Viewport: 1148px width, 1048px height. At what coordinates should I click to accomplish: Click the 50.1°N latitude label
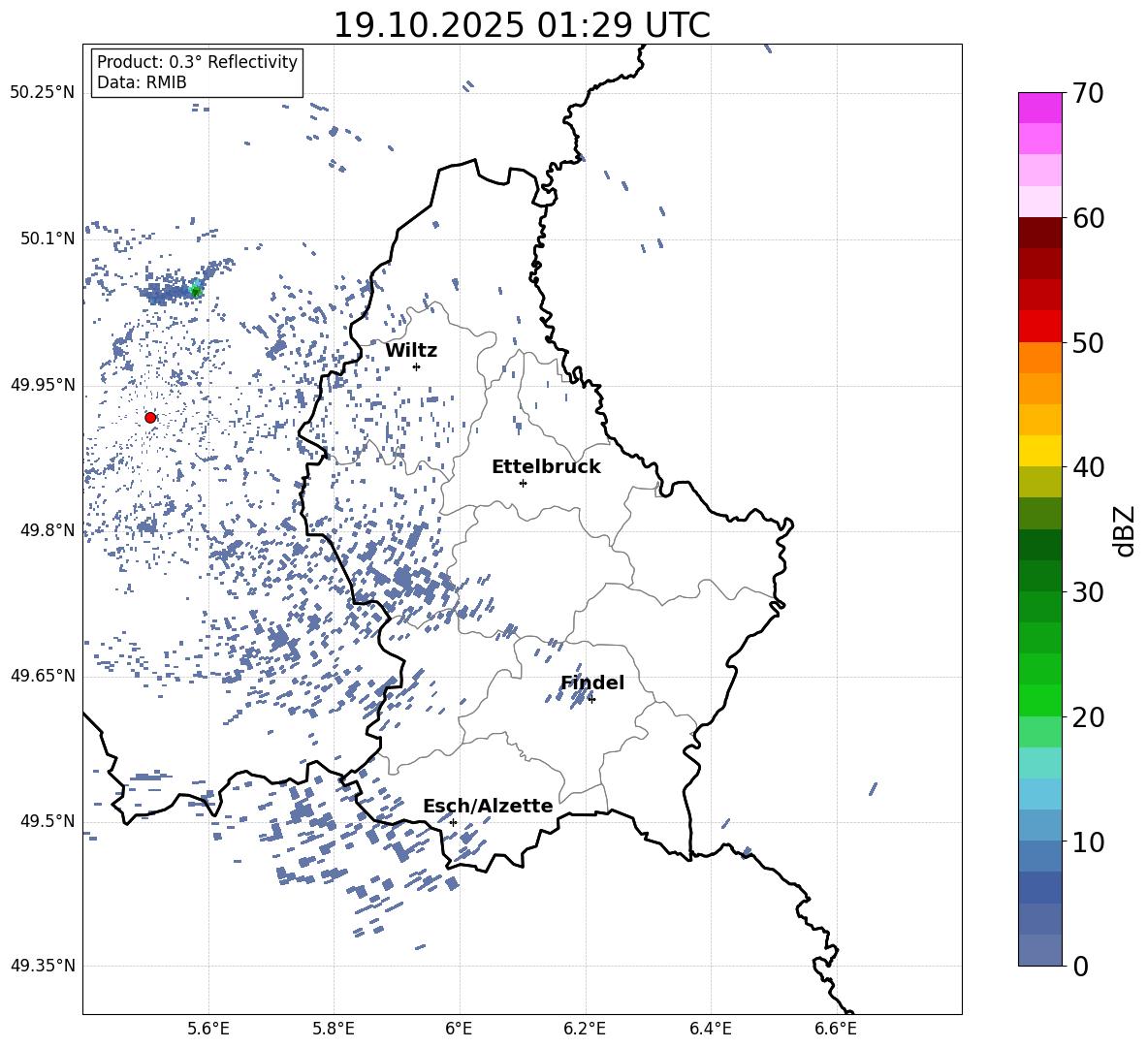(x=48, y=238)
